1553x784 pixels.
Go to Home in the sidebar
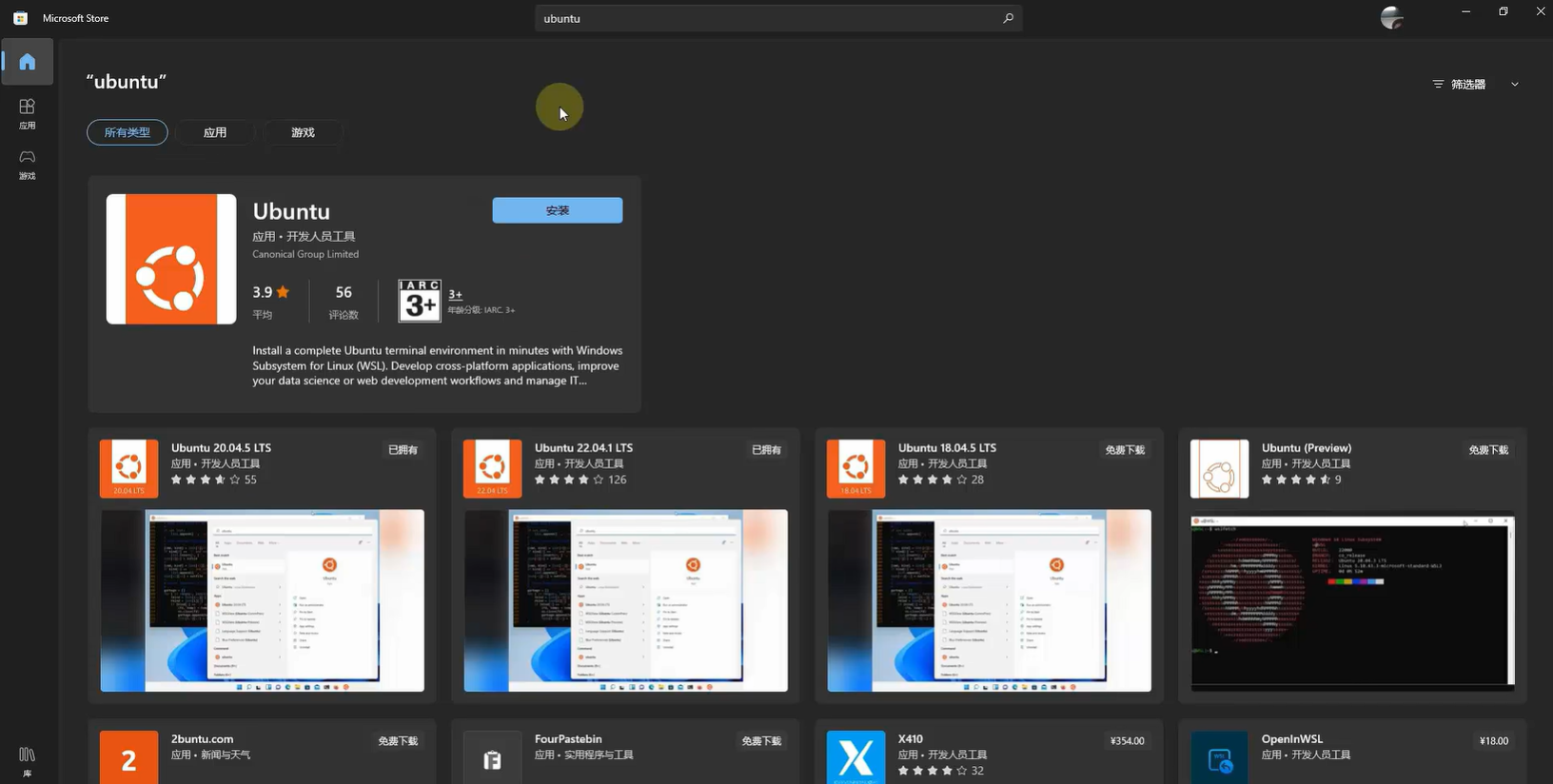(x=28, y=62)
